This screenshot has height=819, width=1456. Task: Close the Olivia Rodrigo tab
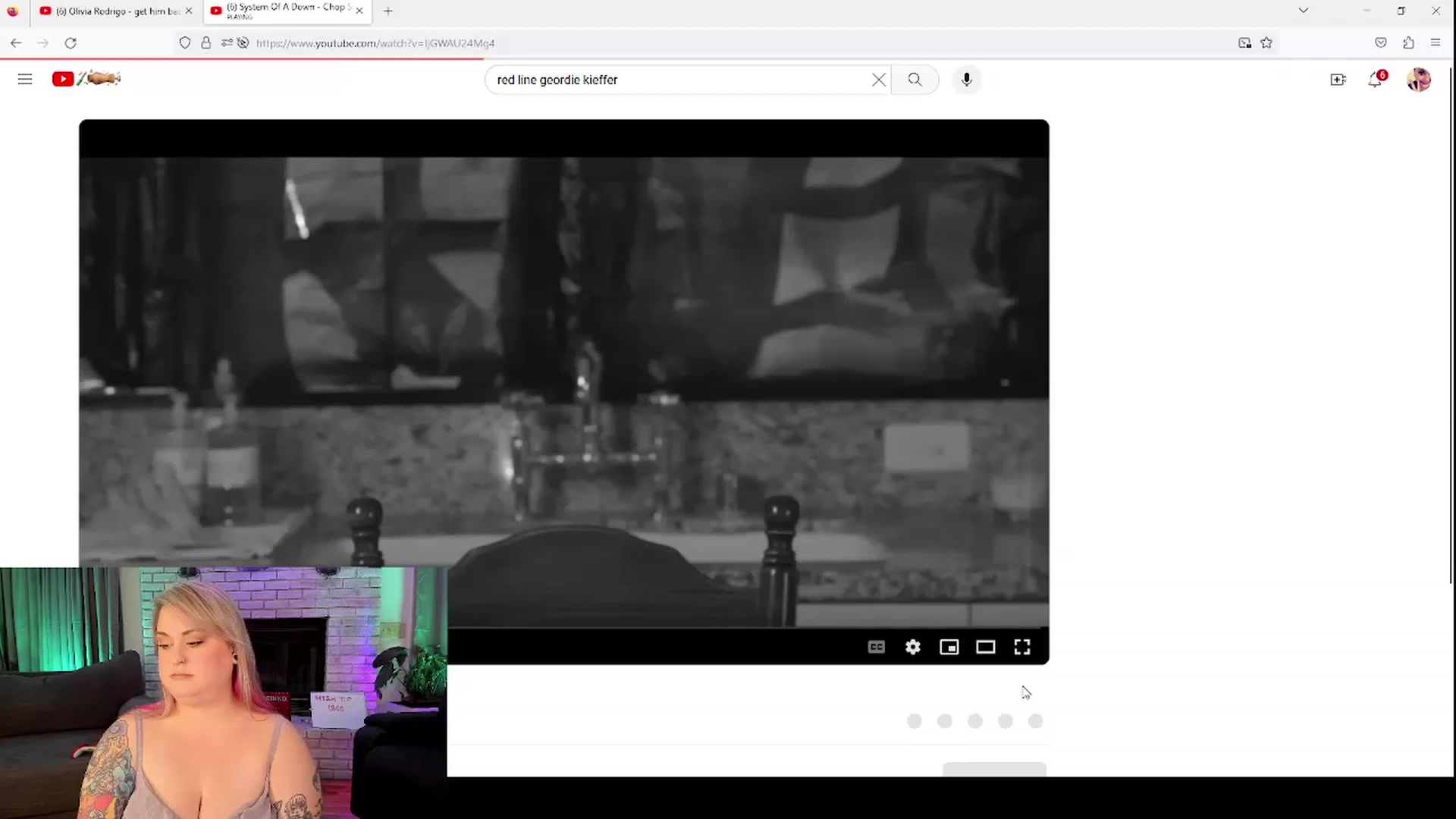point(189,11)
